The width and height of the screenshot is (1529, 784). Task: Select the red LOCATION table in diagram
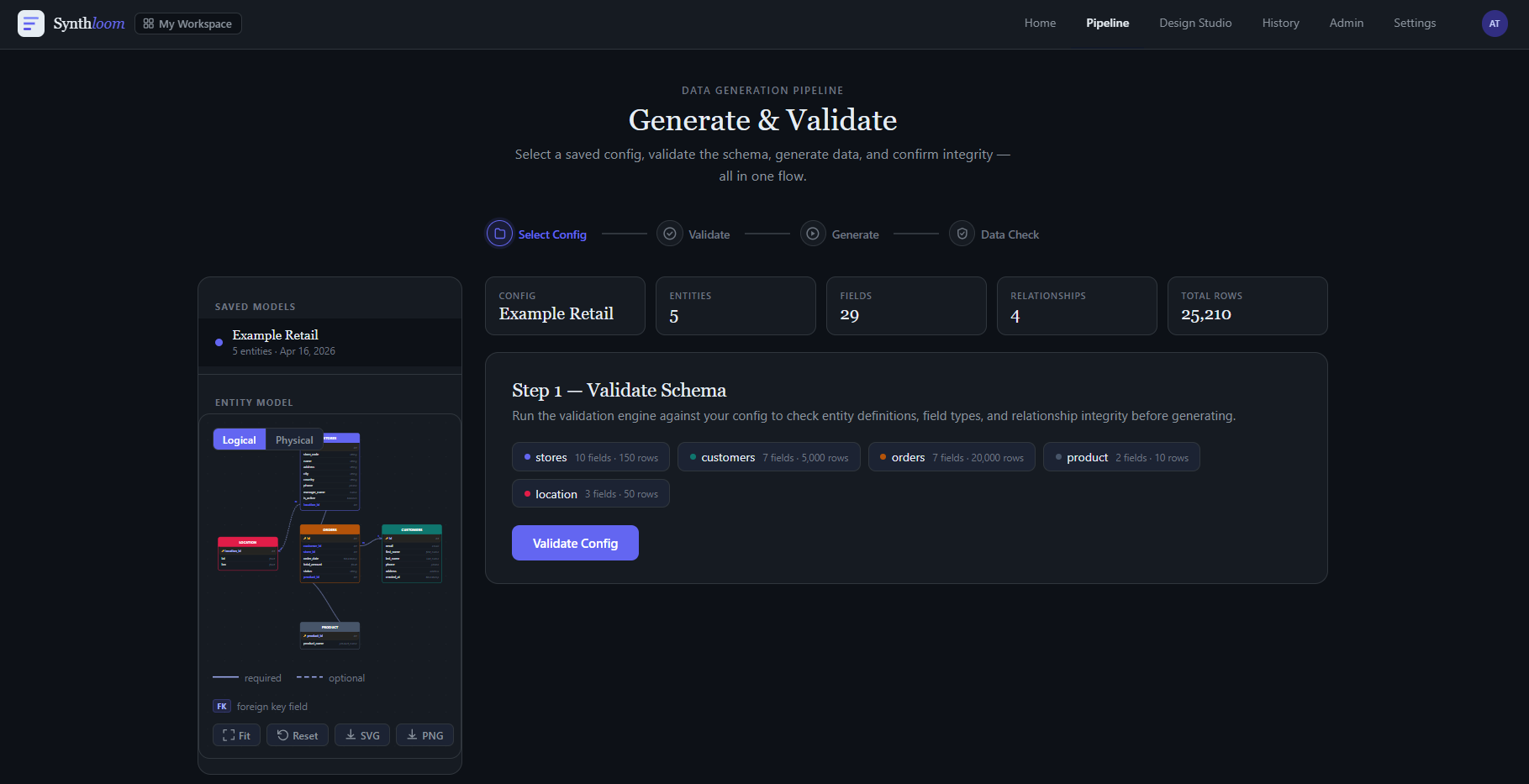click(x=248, y=554)
